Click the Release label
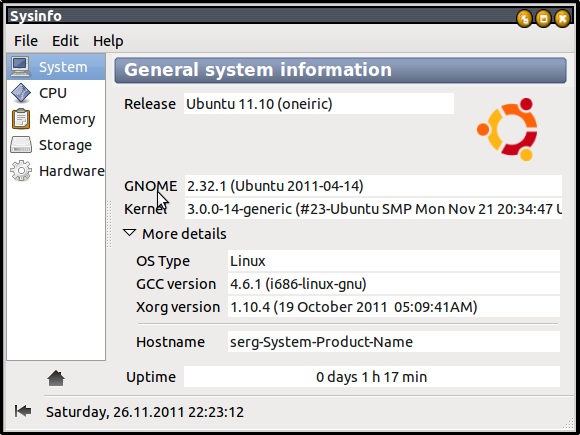Image resolution: width=580 pixels, height=435 pixels. (x=150, y=104)
